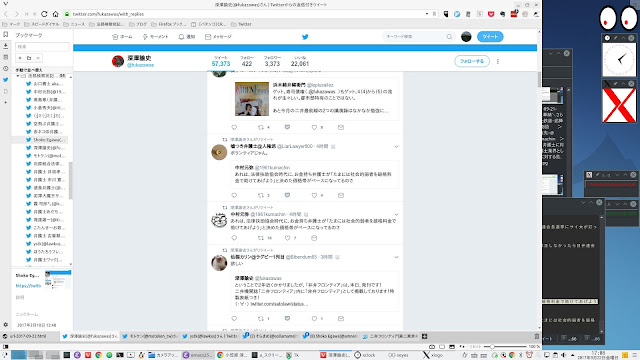View the フォロワー count 3,373
This screenshot has height=360, width=640.
pyautogui.click(x=272, y=61)
